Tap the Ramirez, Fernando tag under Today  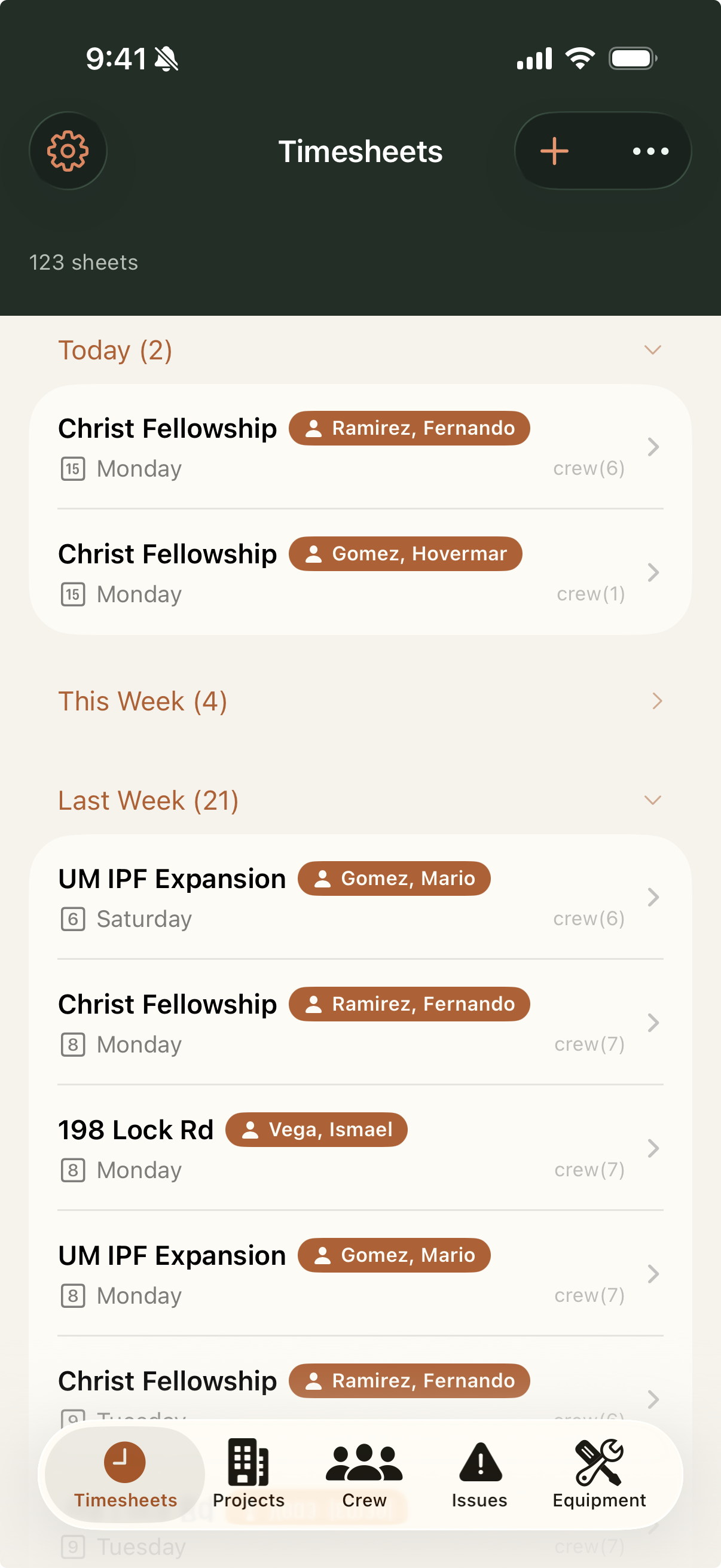pyautogui.click(x=409, y=428)
